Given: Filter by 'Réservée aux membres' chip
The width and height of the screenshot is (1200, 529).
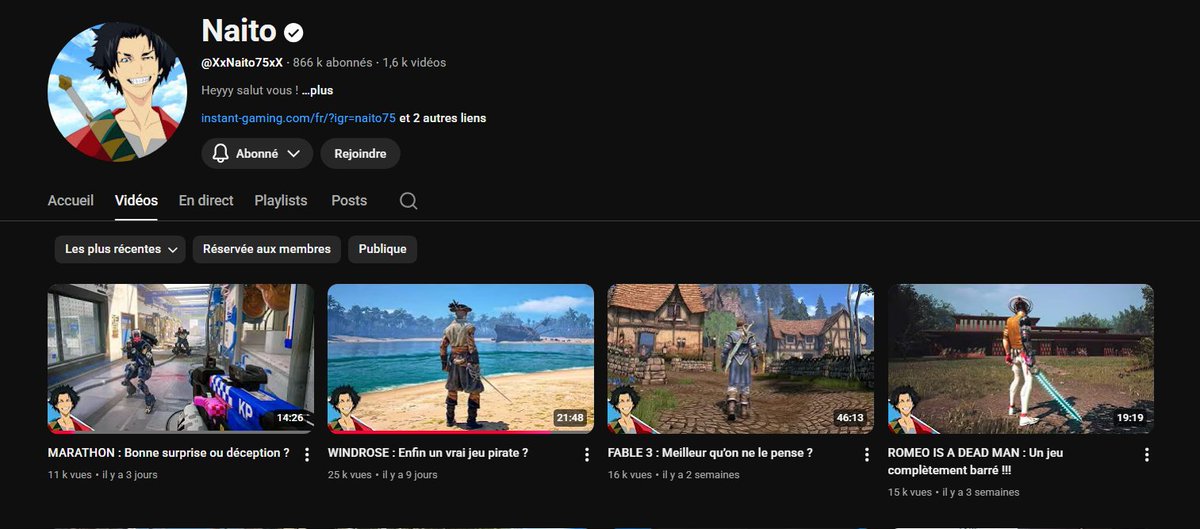Looking at the screenshot, I should (x=267, y=249).
